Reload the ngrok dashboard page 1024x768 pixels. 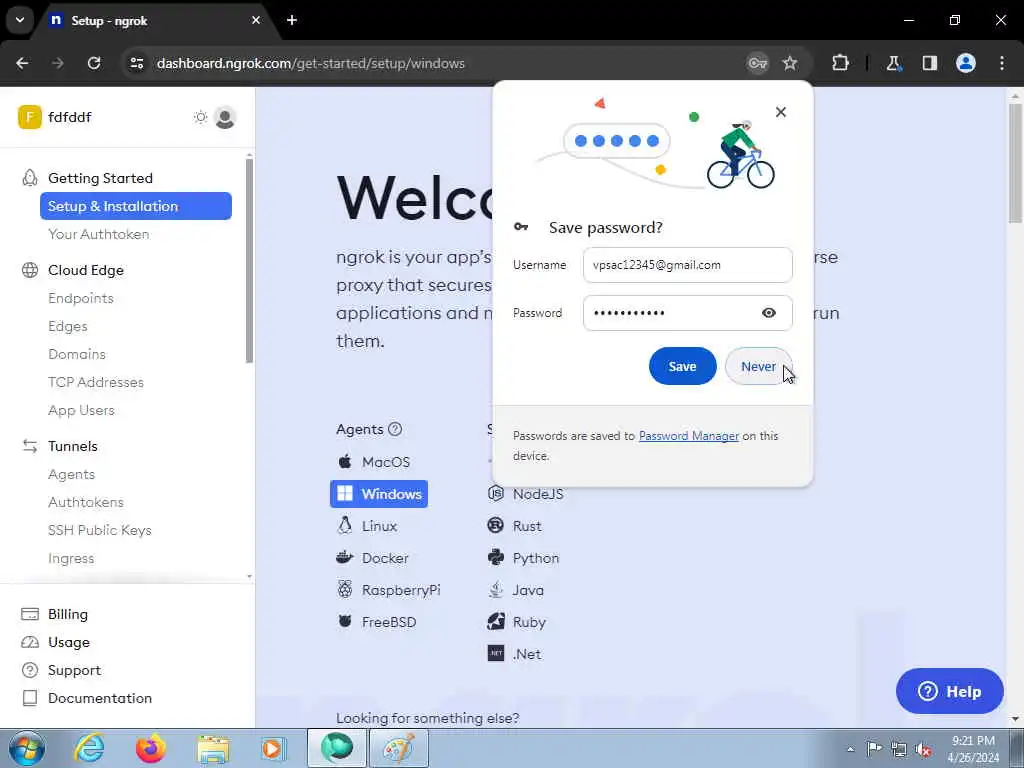[x=94, y=63]
